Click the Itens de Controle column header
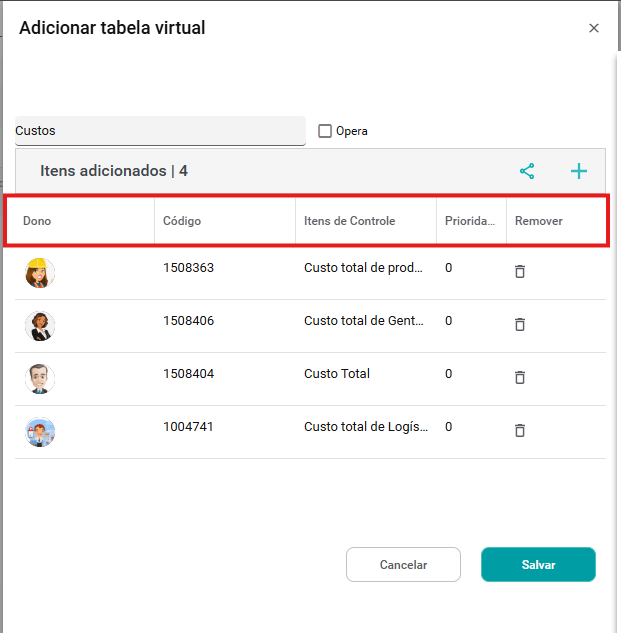The image size is (621, 633). (349, 221)
